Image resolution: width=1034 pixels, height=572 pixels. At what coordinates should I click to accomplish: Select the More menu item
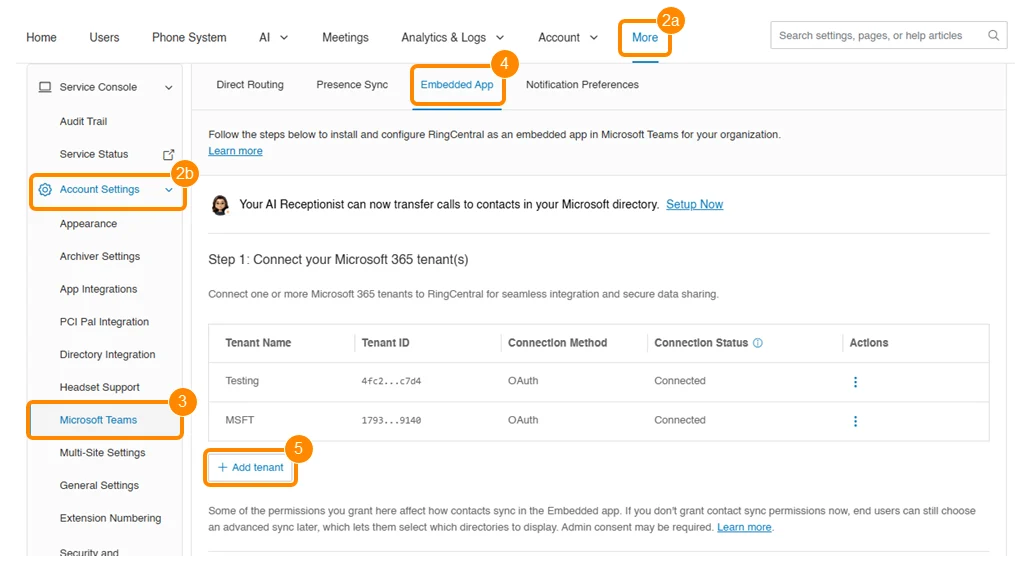pos(645,38)
